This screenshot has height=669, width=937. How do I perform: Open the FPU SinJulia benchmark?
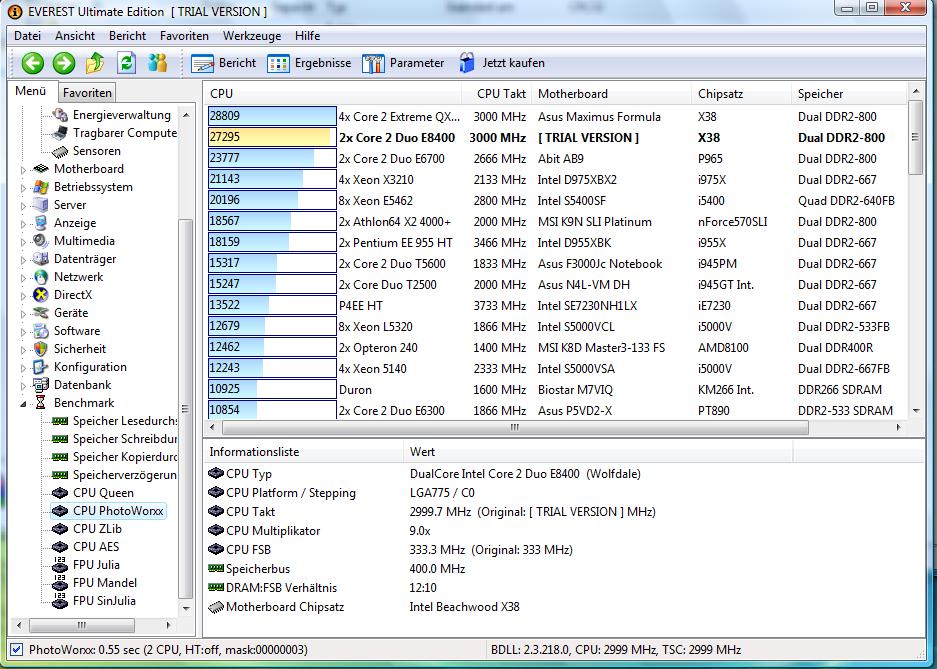tap(104, 600)
